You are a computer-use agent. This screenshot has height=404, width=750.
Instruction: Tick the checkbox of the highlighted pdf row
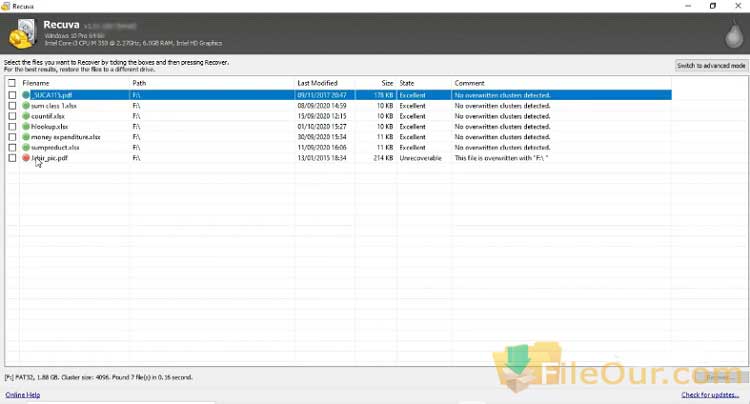12,95
